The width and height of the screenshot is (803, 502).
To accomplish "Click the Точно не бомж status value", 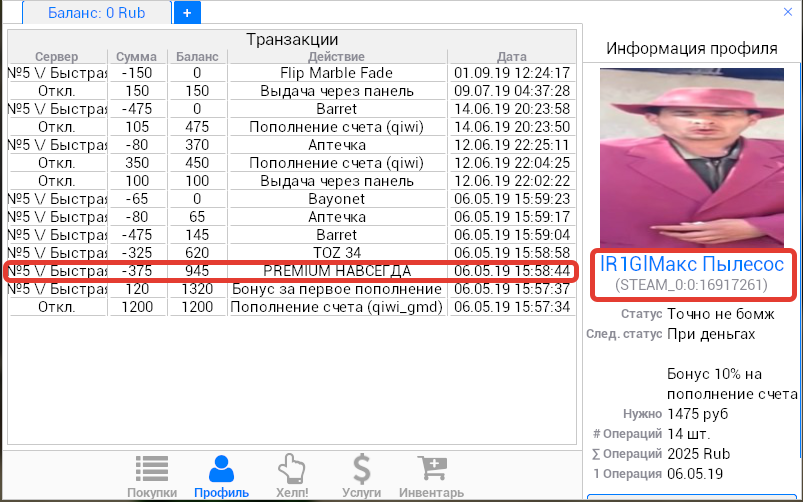I will point(721,313).
